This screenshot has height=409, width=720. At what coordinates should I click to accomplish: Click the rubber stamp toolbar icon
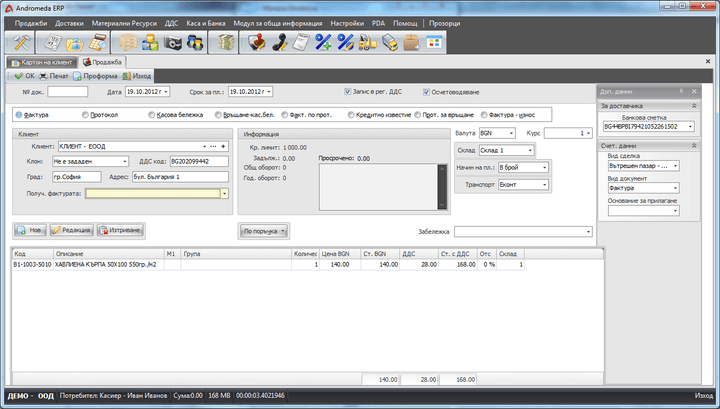pyautogui.click(x=257, y=43)
